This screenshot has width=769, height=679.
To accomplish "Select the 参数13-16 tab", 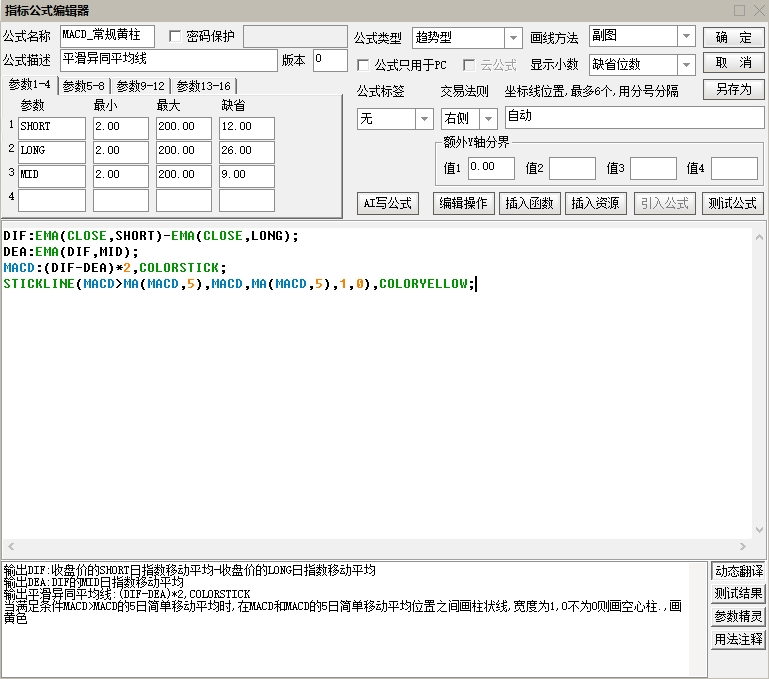I will click(x=204, y=86).
